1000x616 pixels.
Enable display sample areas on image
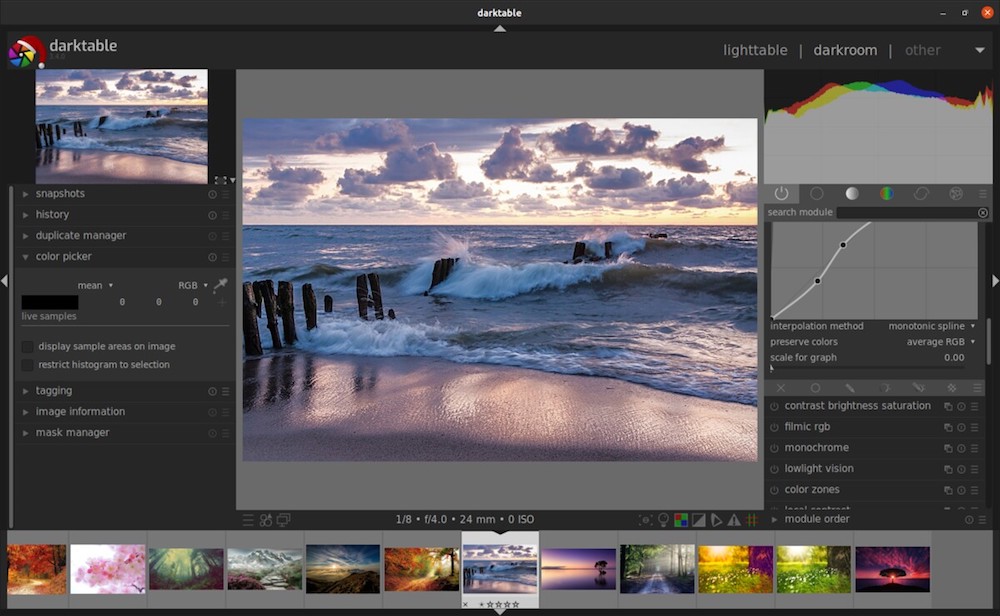28,347
